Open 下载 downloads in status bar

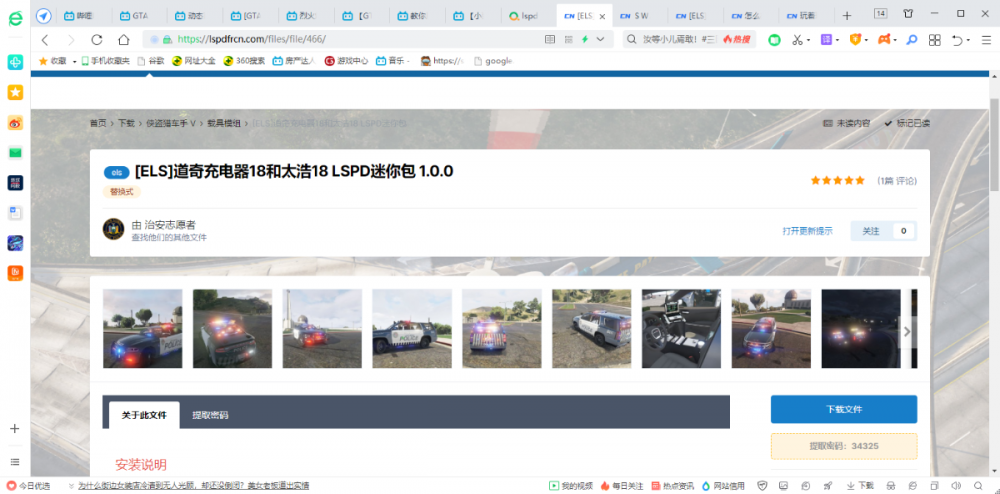[x=860, y=486]
